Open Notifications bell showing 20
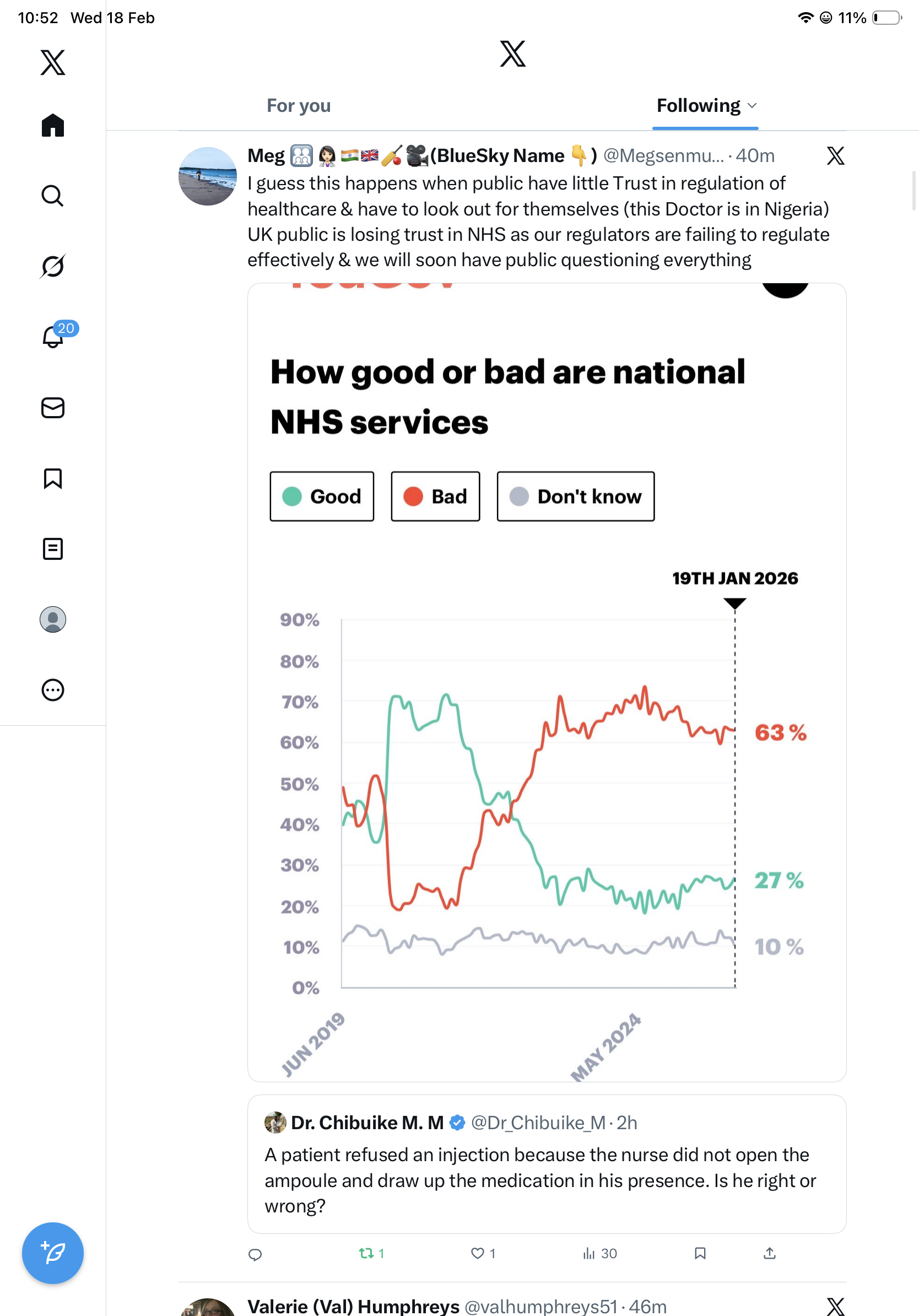This screenshot has height=1316, width=919. (x=53, y=337)
